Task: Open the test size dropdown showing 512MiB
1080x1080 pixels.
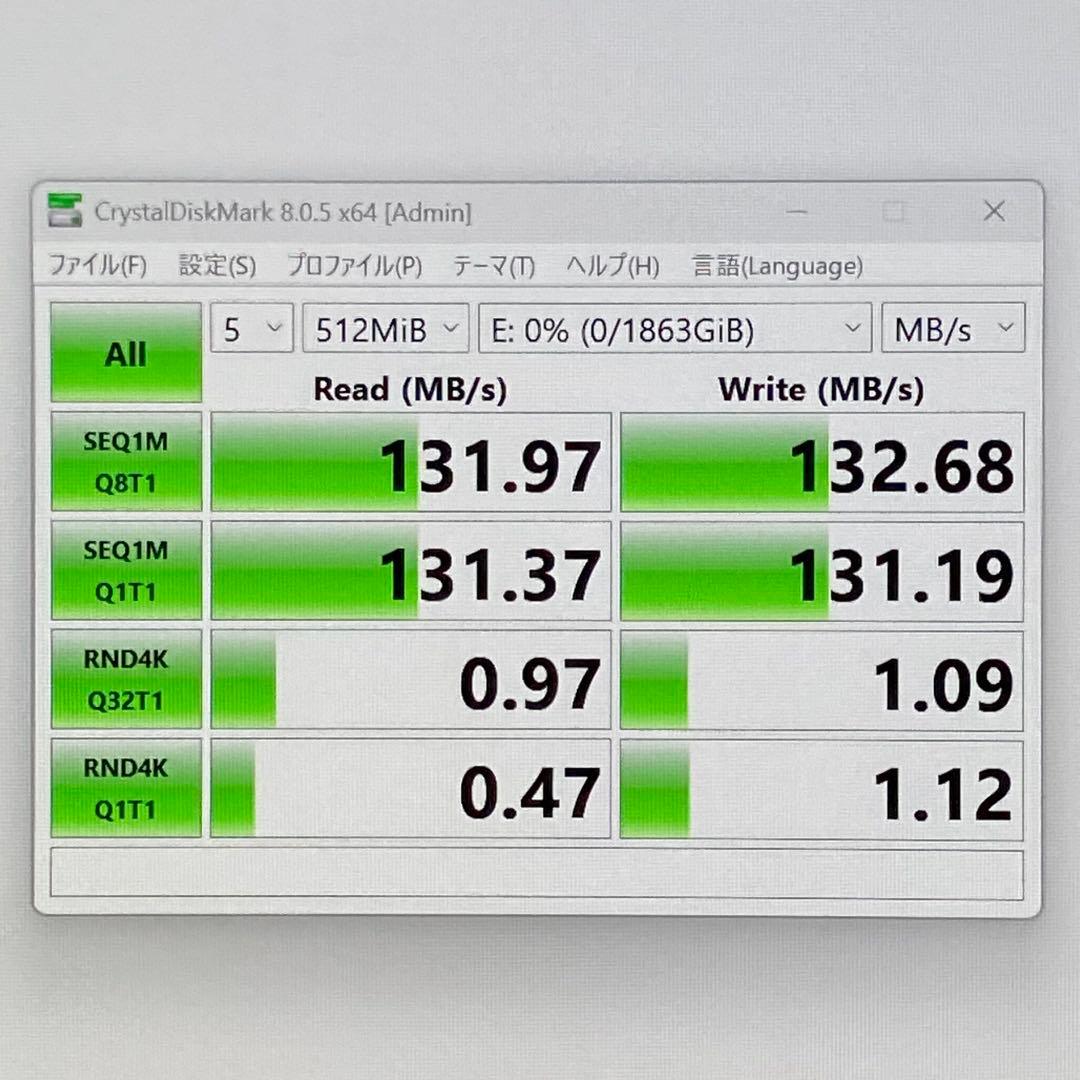Action: [385, 328]
